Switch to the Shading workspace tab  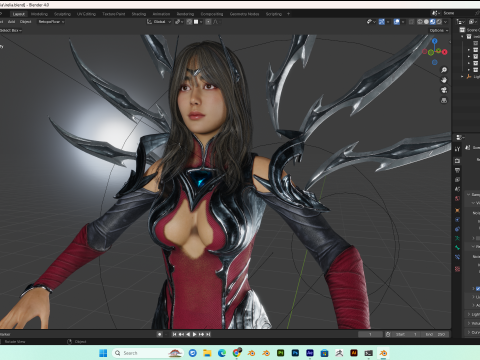click(139, 14)
